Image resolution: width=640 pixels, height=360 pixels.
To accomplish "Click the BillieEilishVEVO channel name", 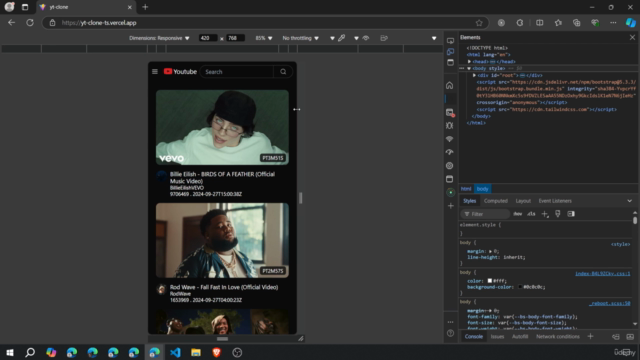I will 187,188.
